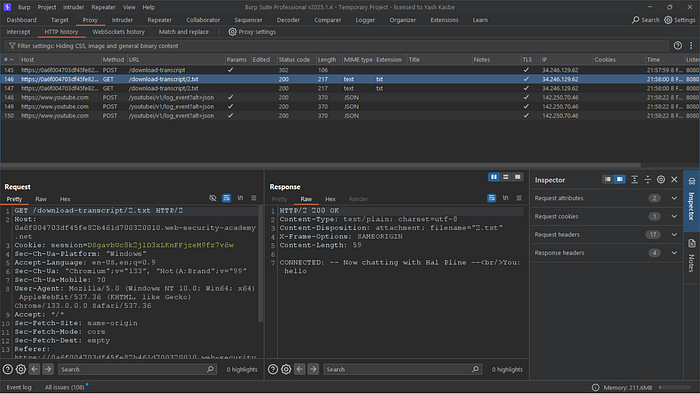Screen dimensions: 700x394
Task: Go to previous Request search match
Action: 34,369
